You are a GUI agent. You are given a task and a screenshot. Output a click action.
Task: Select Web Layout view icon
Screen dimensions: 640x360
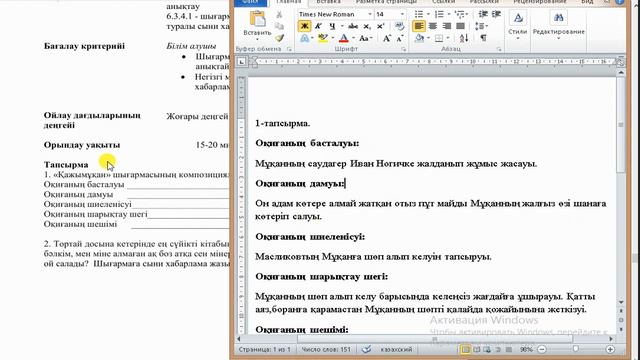[487, 349]
